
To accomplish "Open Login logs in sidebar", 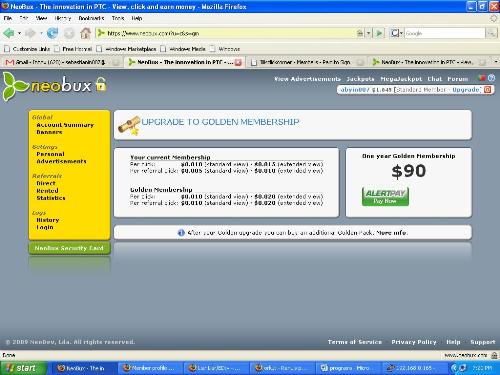I will tap(45, 227).
